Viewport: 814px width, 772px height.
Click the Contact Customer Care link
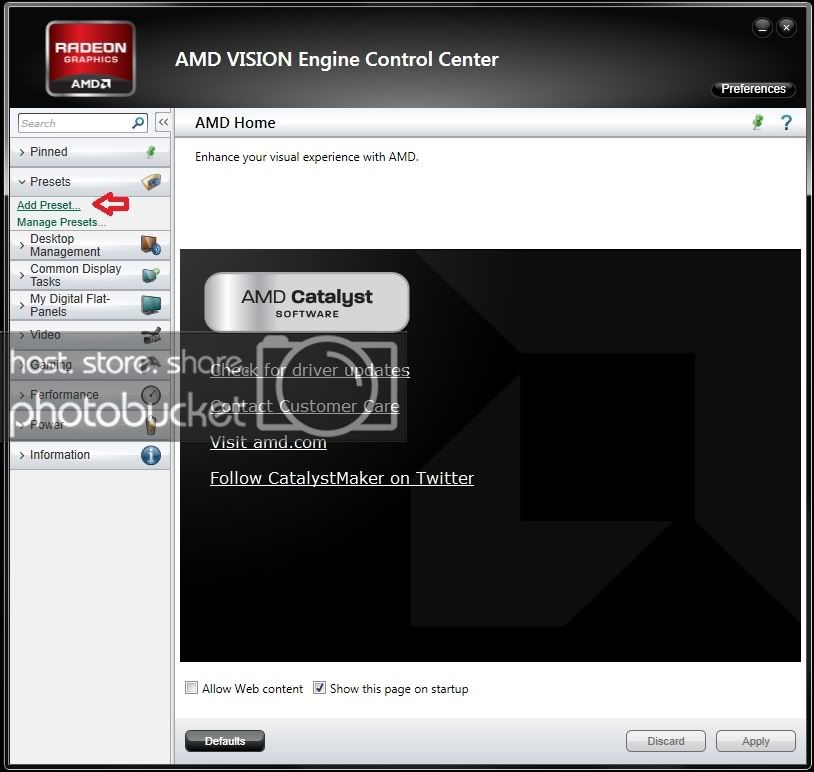pos(305,406)
